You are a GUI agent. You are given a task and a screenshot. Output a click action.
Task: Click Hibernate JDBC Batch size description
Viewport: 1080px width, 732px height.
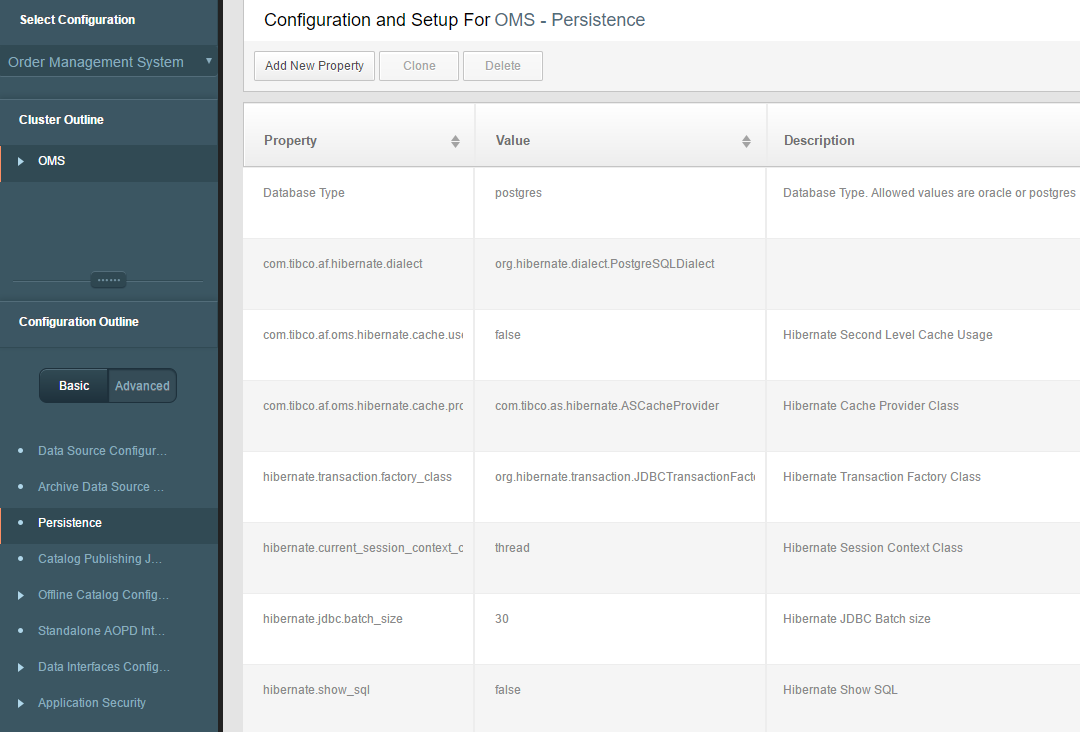coord(857,618)
